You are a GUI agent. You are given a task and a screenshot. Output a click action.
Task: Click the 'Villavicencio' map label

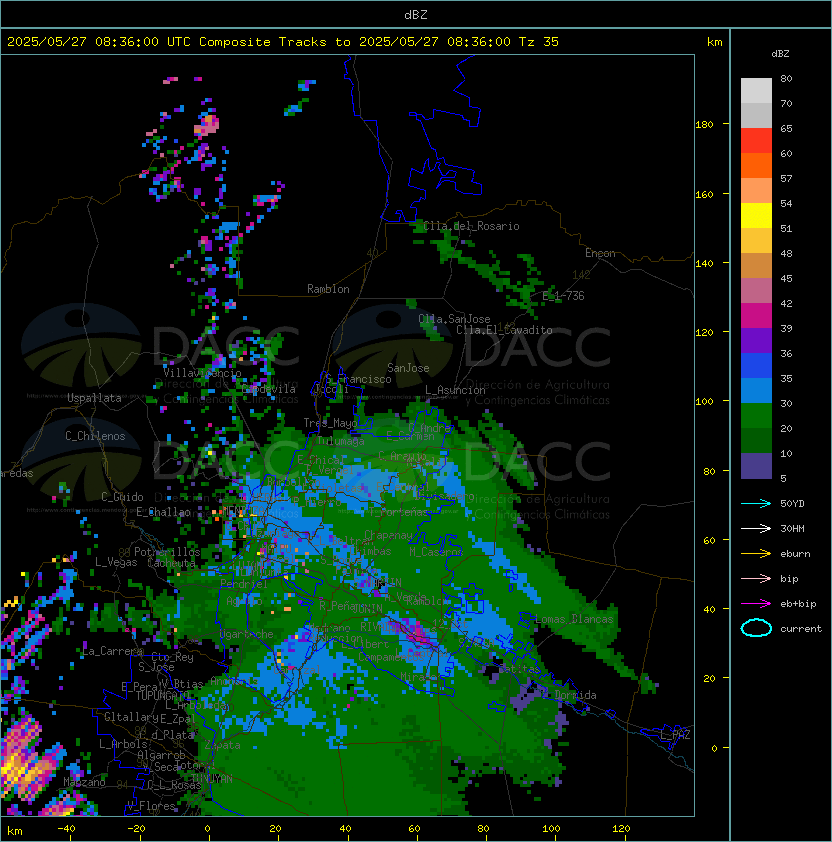coord(202,373)
